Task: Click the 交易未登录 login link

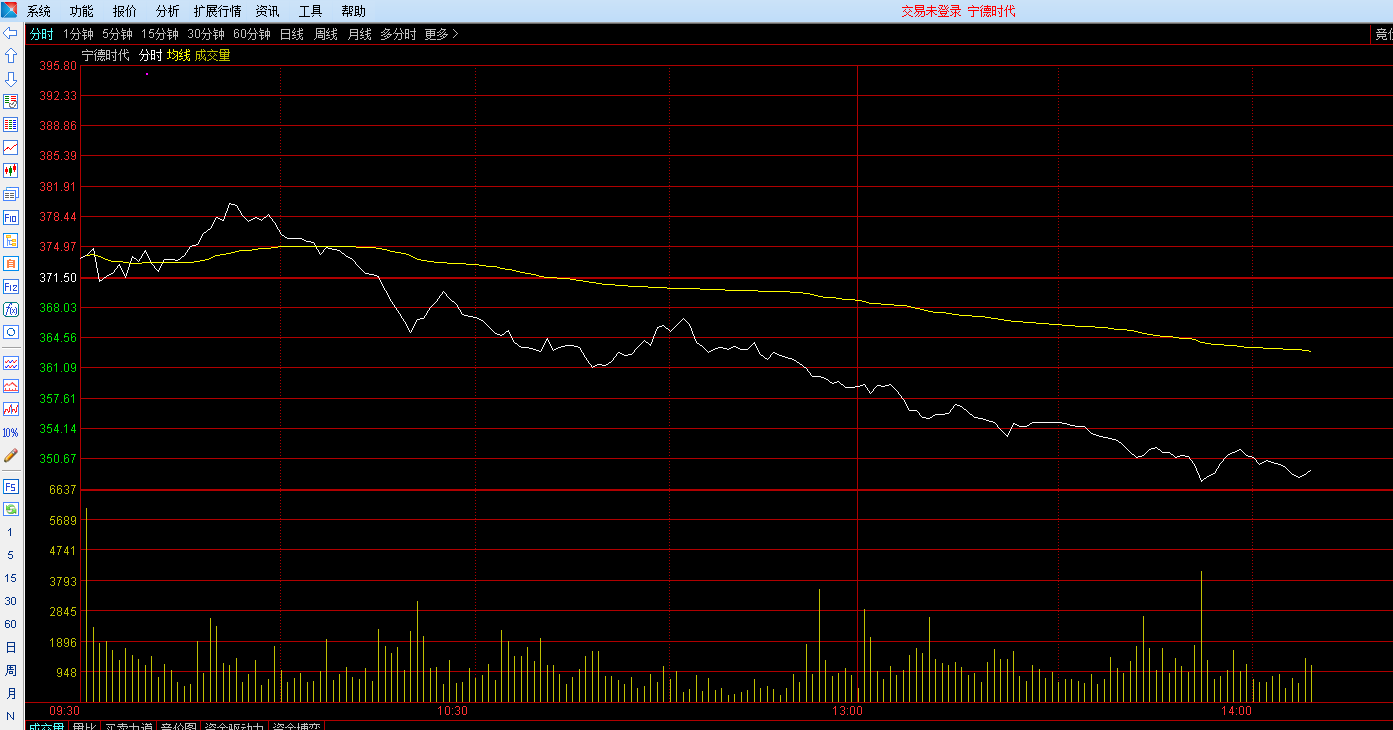Action: (931, 11)
